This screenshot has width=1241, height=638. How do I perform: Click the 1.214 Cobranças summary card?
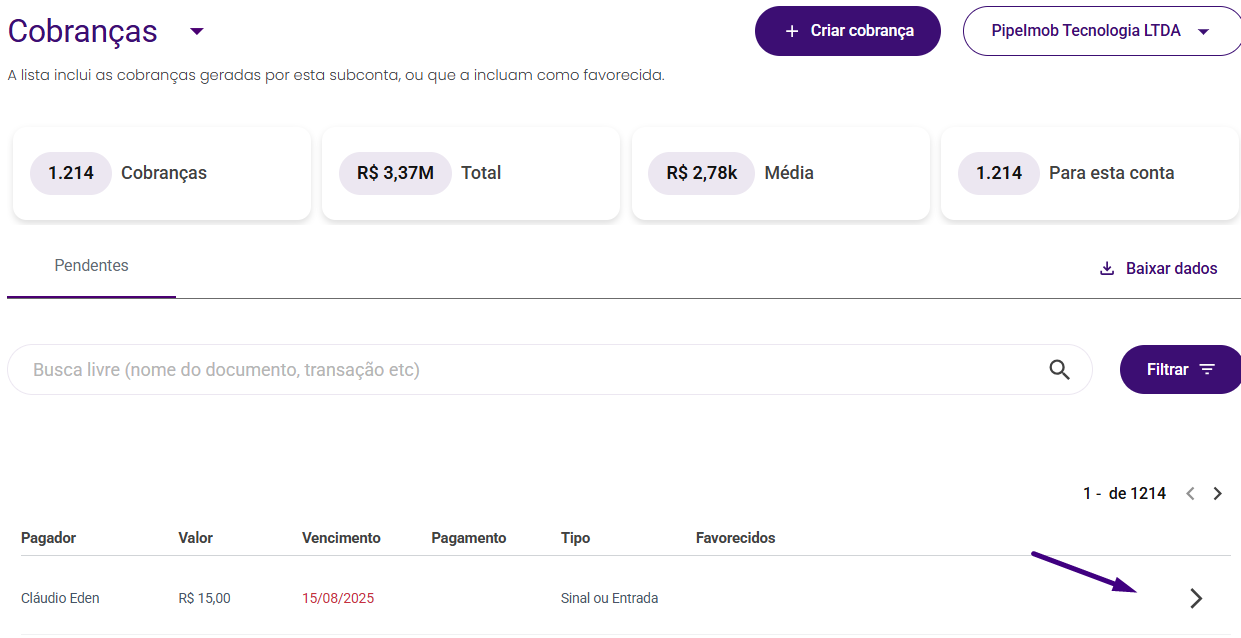point(162,173)
